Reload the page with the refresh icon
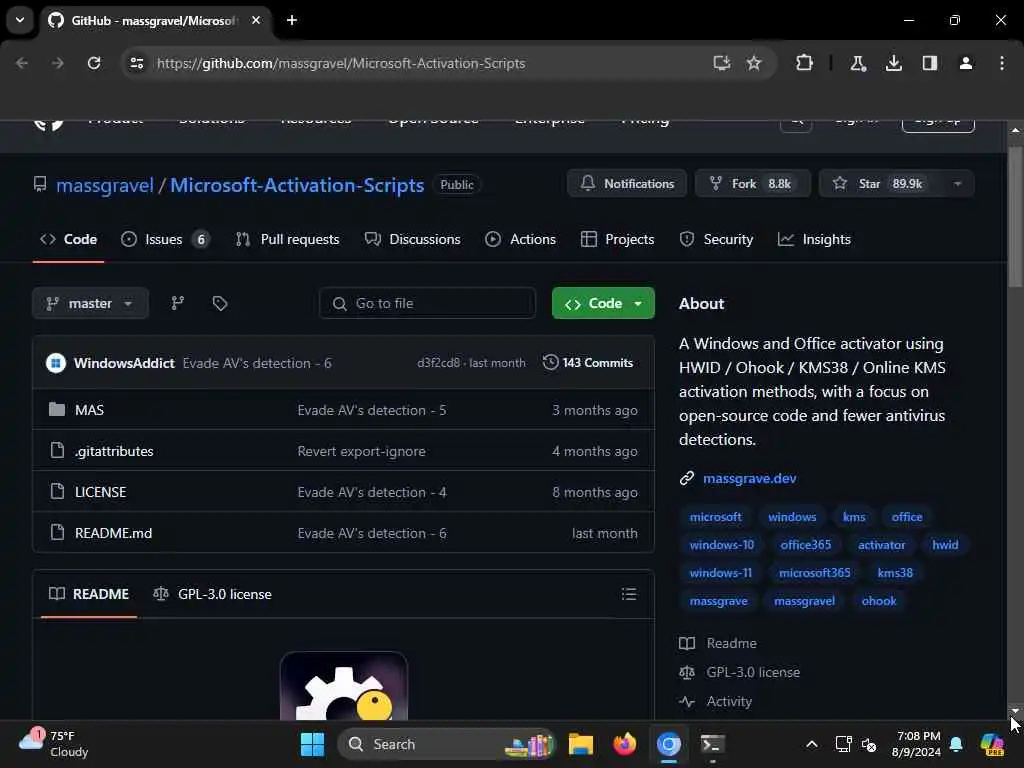The image size is (1024, 768). click(x=94, y=63)
